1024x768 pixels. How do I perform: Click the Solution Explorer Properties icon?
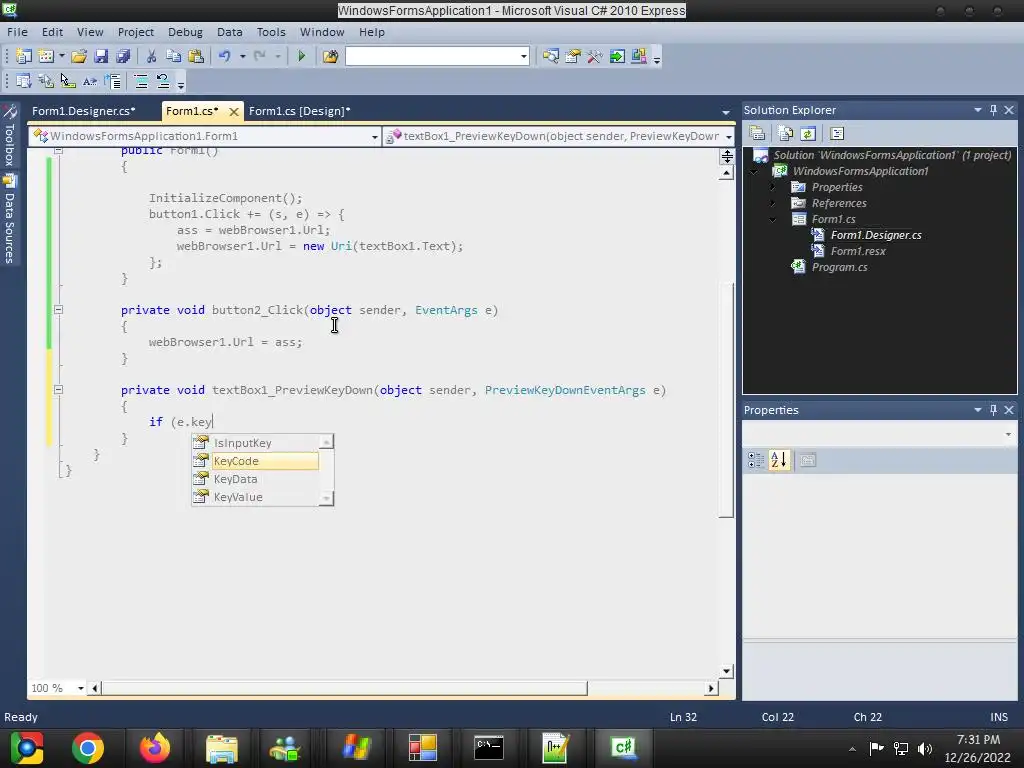[757, 134]
